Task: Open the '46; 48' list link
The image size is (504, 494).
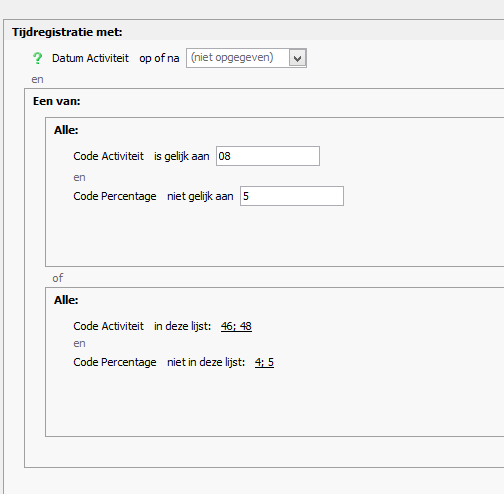Action: click(236, 326)
